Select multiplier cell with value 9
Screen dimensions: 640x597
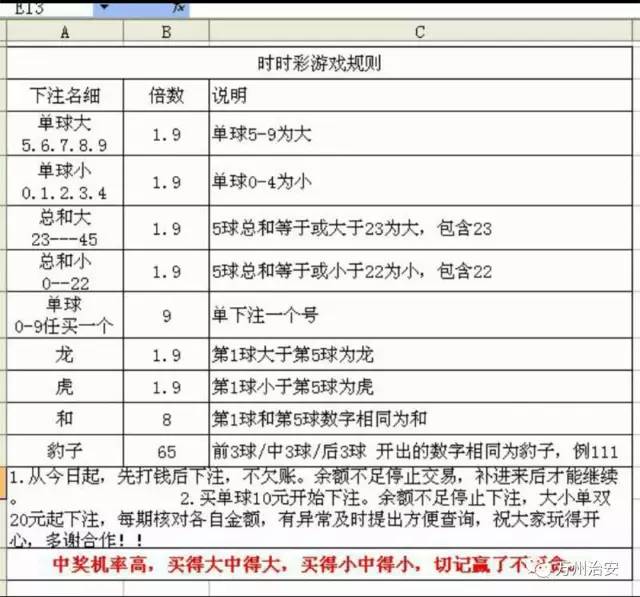166,315
